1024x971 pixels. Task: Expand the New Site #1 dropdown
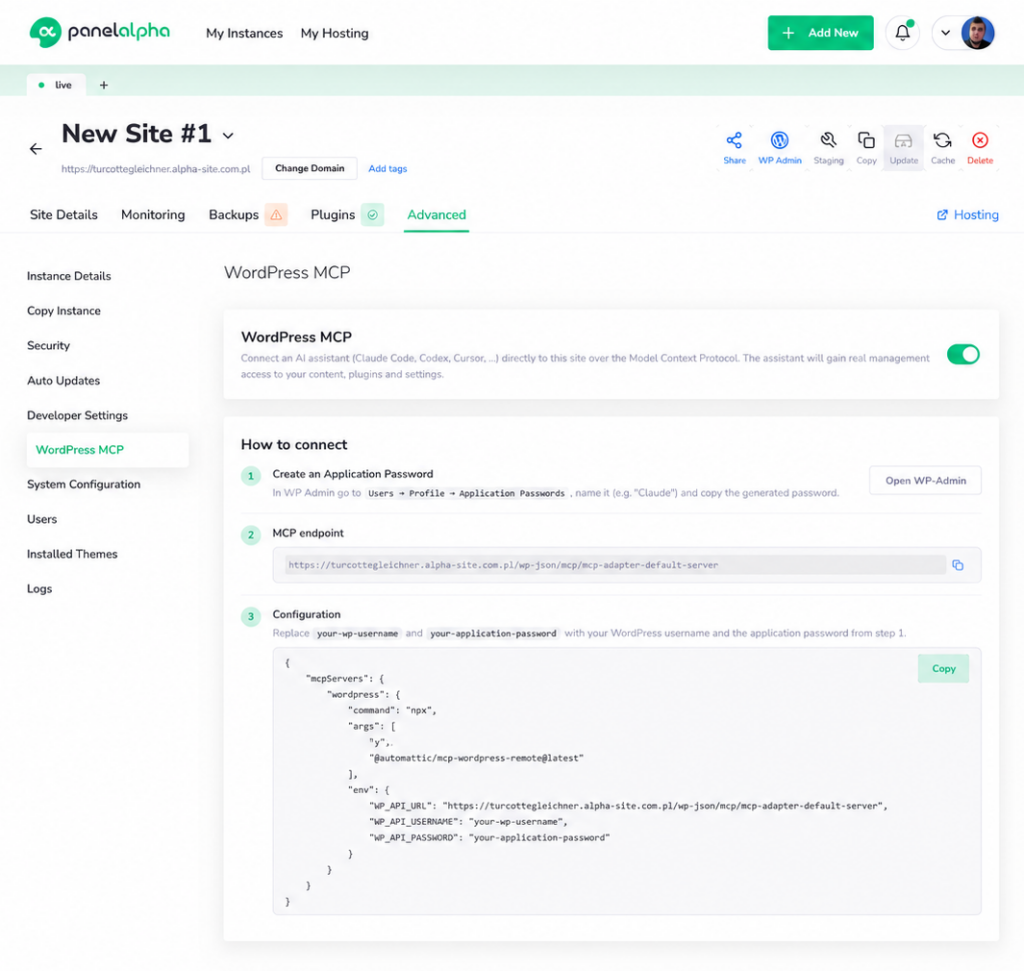(x=228, y=136)
